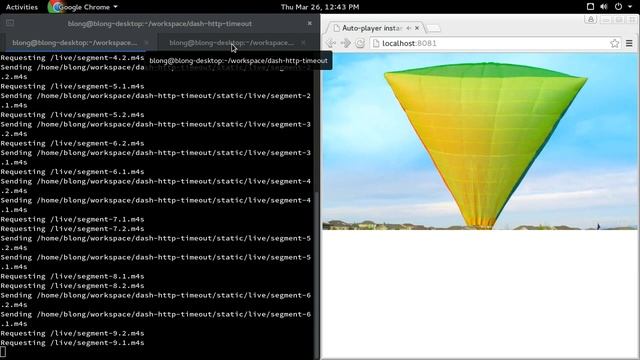Close the first terminal tab
The height and width of the screenshot is (360, 640).
pos(147,42)
